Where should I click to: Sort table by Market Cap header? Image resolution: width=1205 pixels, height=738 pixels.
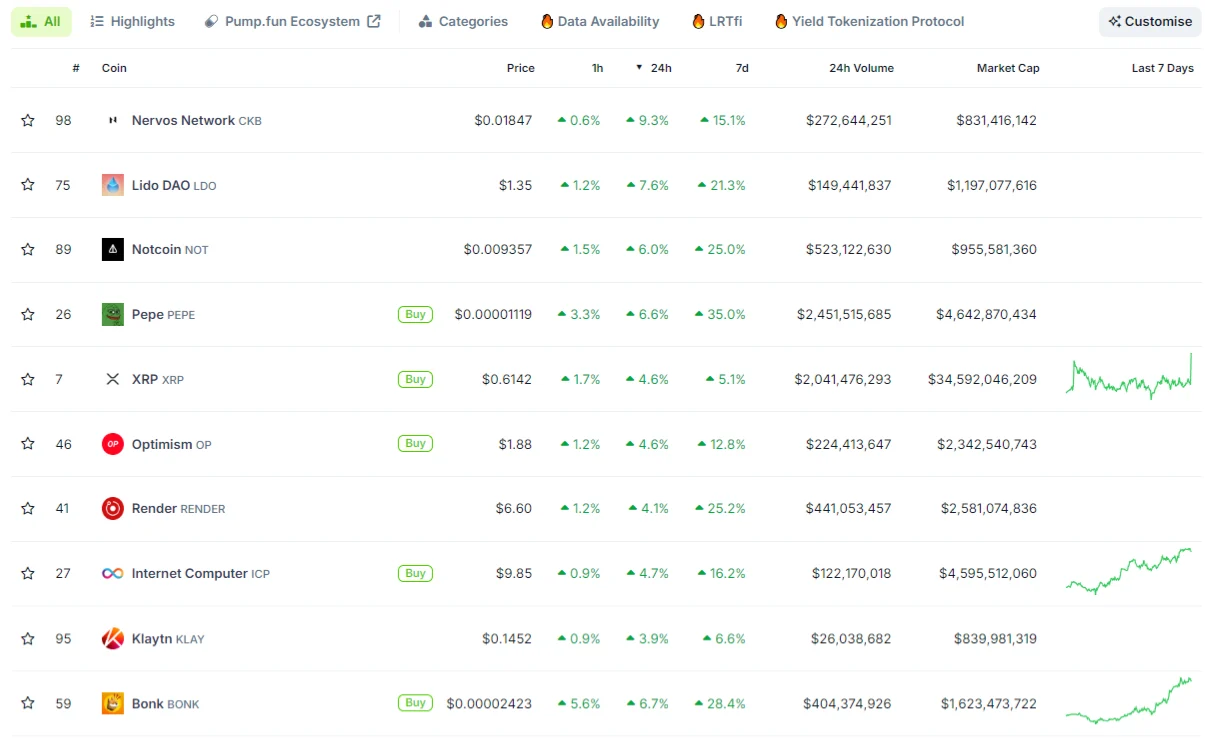point(1007,68)
